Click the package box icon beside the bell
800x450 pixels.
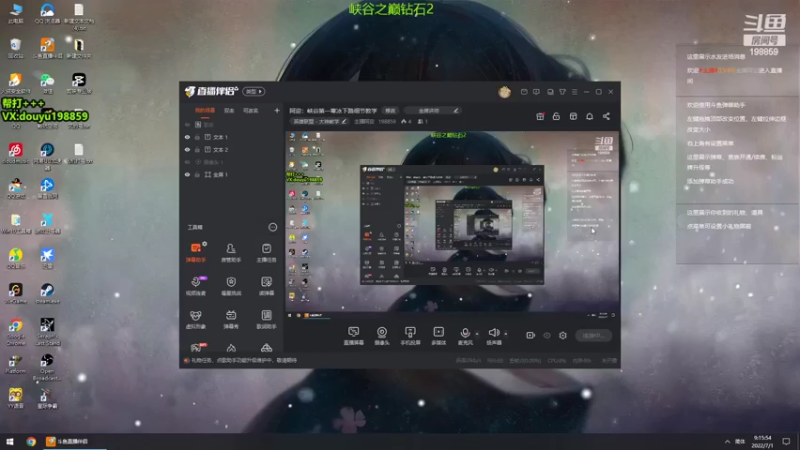click(573, 116)
